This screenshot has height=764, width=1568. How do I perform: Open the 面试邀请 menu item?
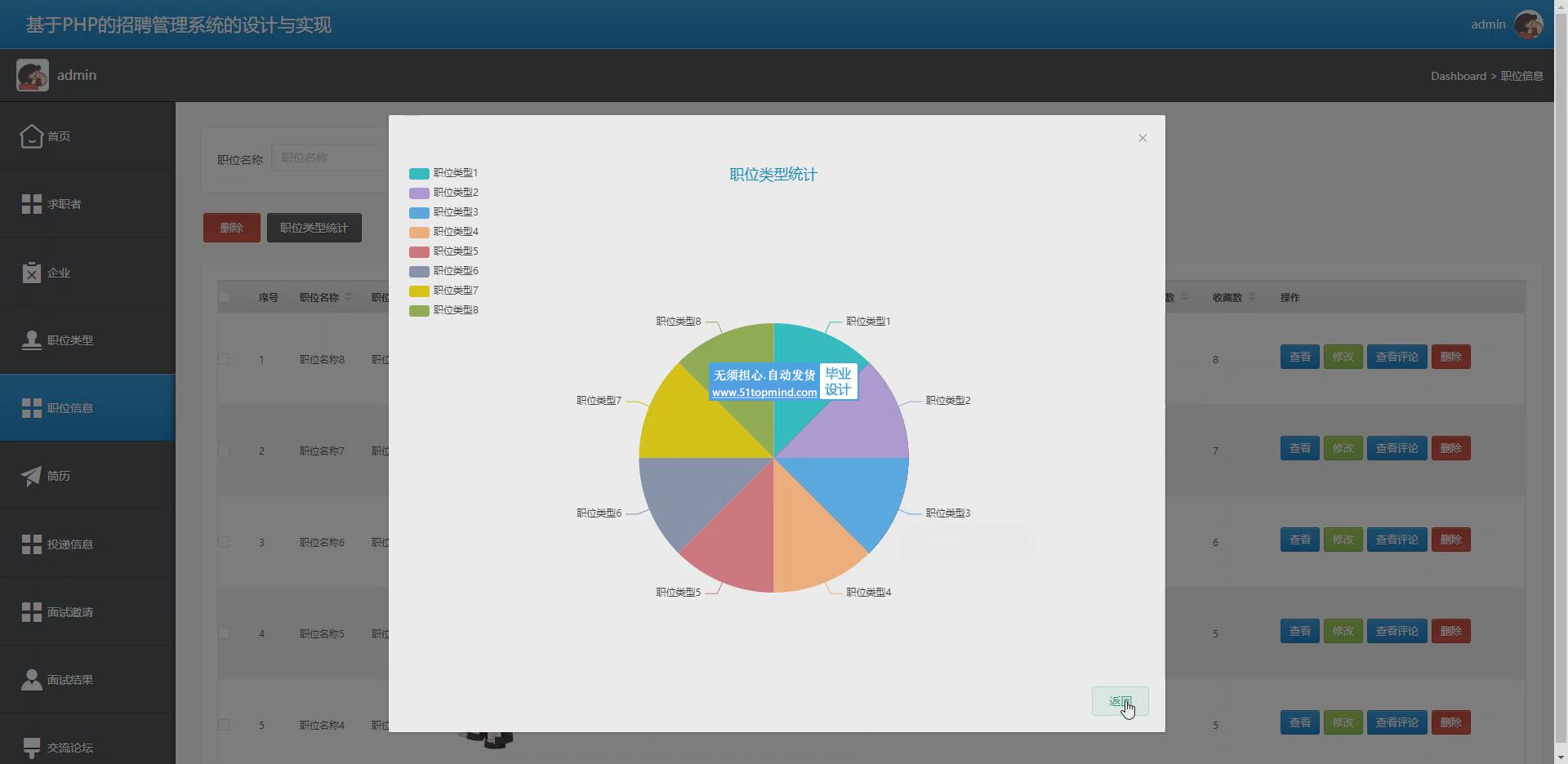pos(87,612)
